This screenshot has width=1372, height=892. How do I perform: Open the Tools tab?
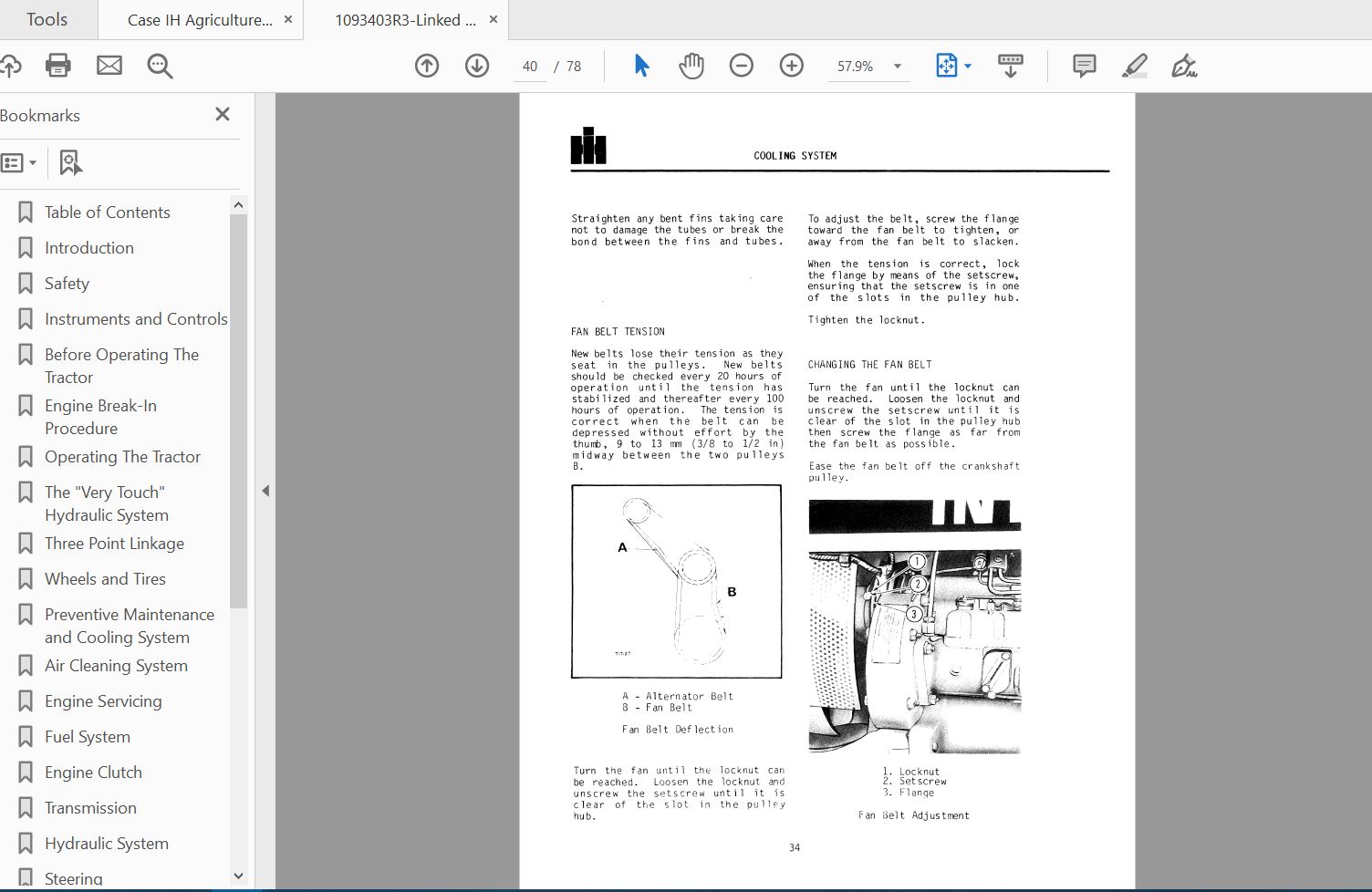[x=47, y=19]
